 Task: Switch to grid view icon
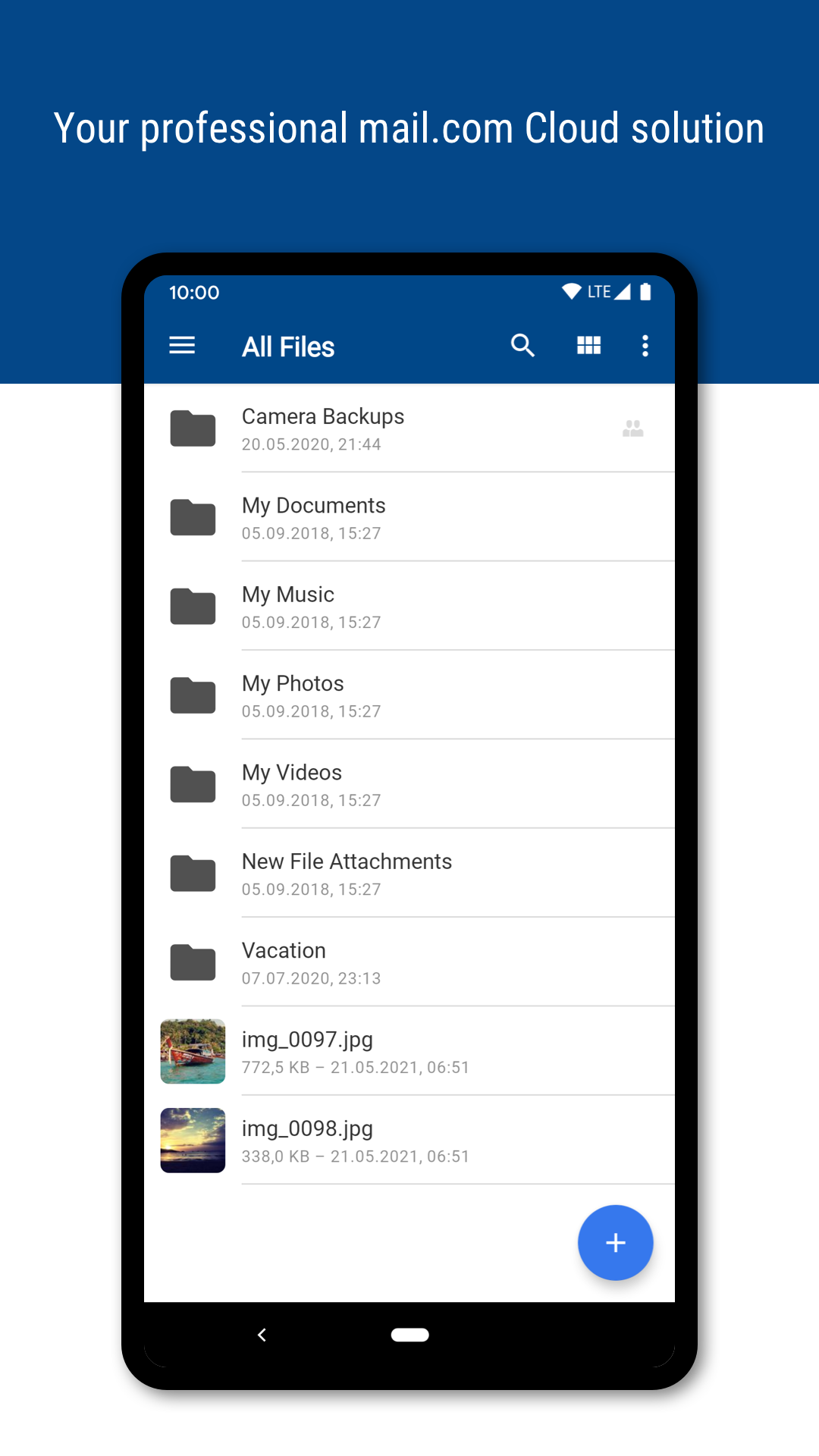(x=588, y=346)
